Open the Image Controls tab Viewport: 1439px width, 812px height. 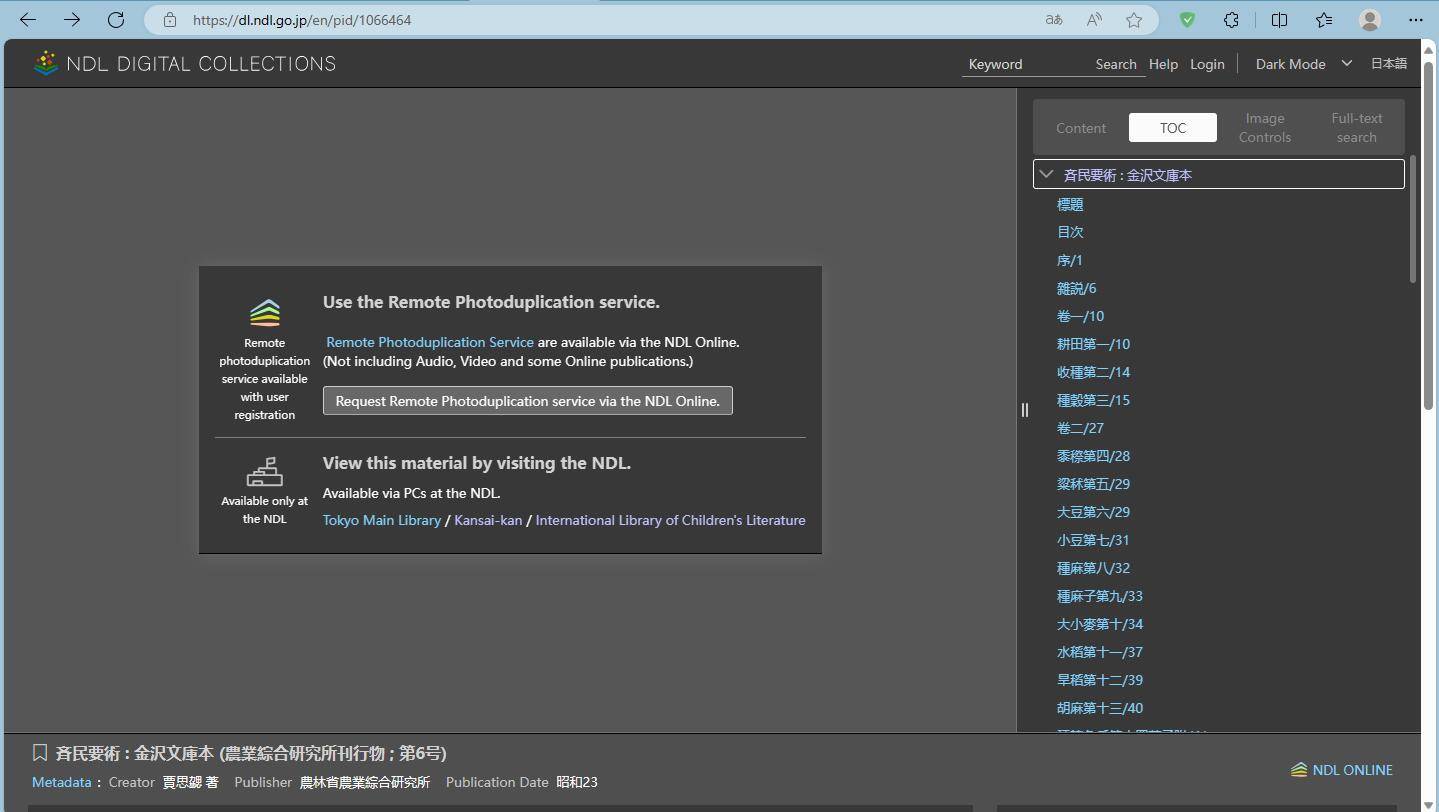pyautogui.click(x=1265, y=128)
